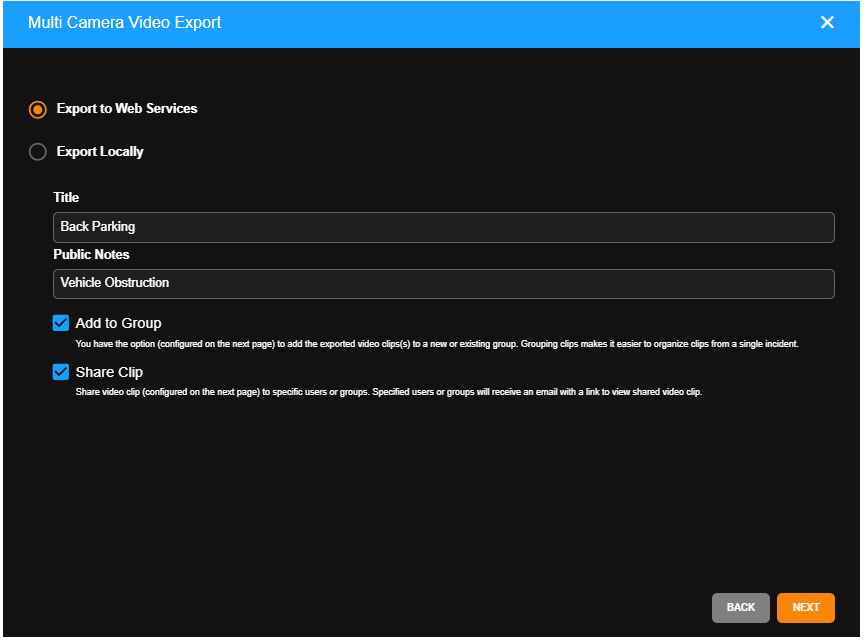Click the Multi Camera Video Export title bar
The height and width of the screenshot is (642, 867).
[124, 21]
